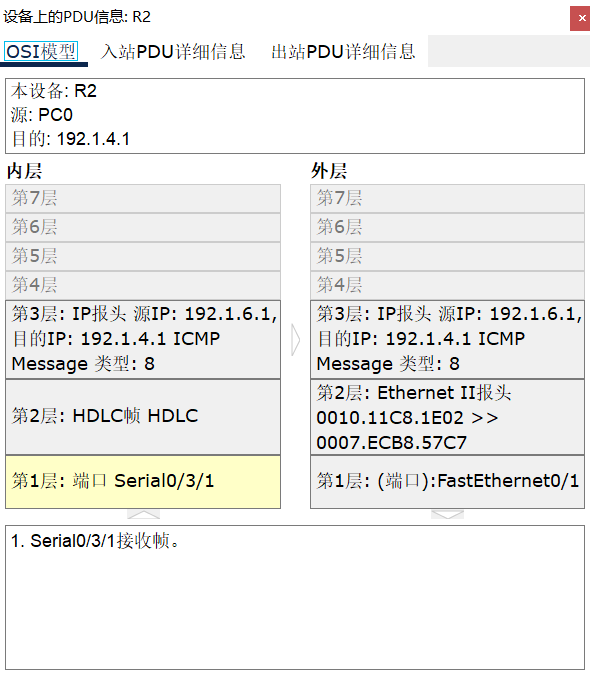Click the right arrow between inner and outer layers
This screenshot has width=590, height=674.
pos(296,340)
